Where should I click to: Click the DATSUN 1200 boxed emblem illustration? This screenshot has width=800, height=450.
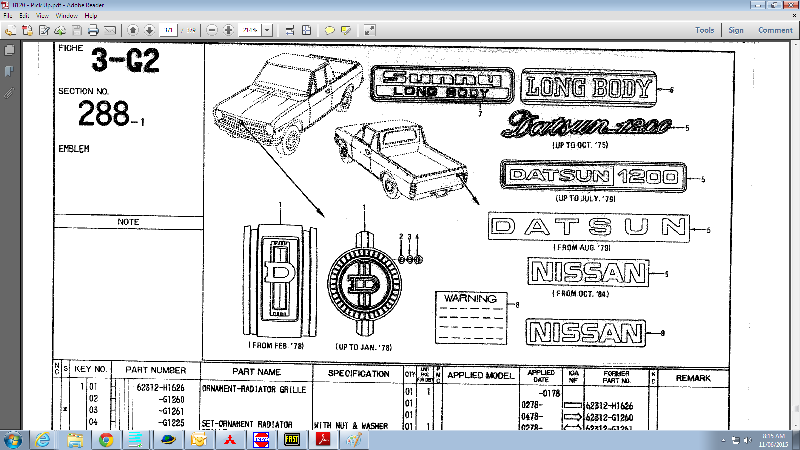click(593, 176)
